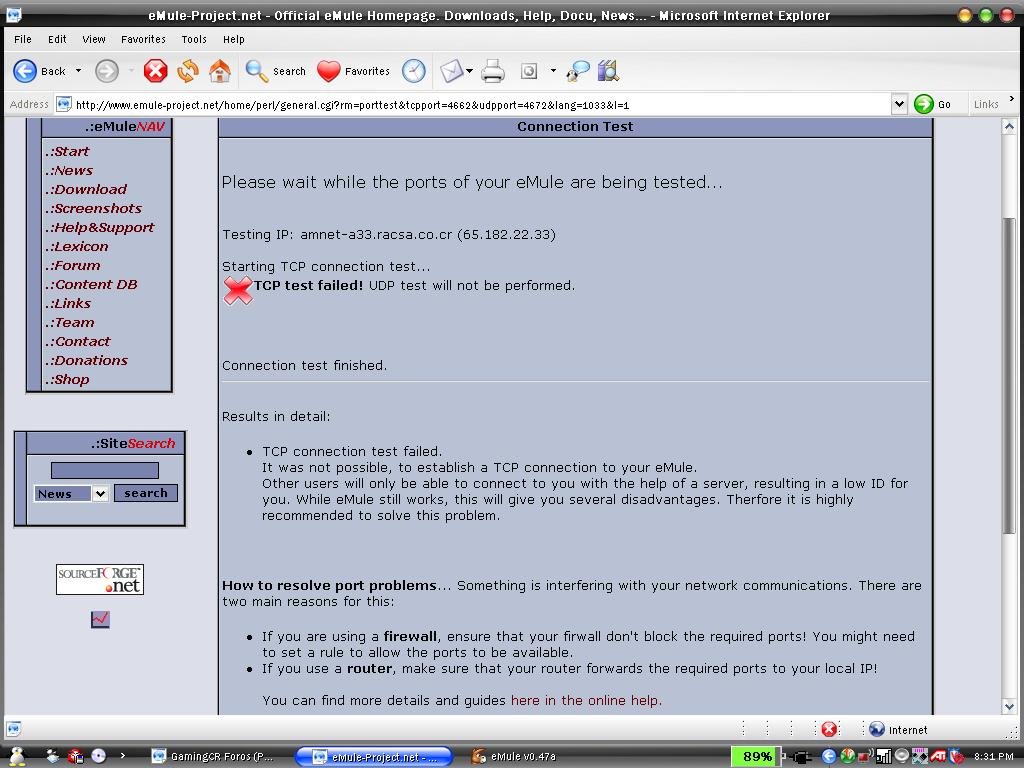Click the Mail envelope toolbar icon
The image size is (1024, 768).
point(451,71)
